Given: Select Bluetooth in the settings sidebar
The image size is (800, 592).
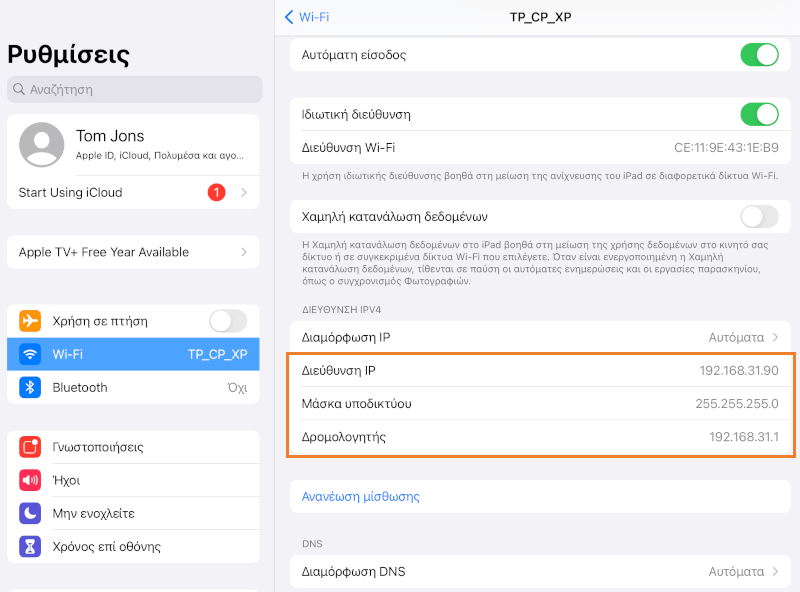Looking at the screenshot, I should point(133,387).
